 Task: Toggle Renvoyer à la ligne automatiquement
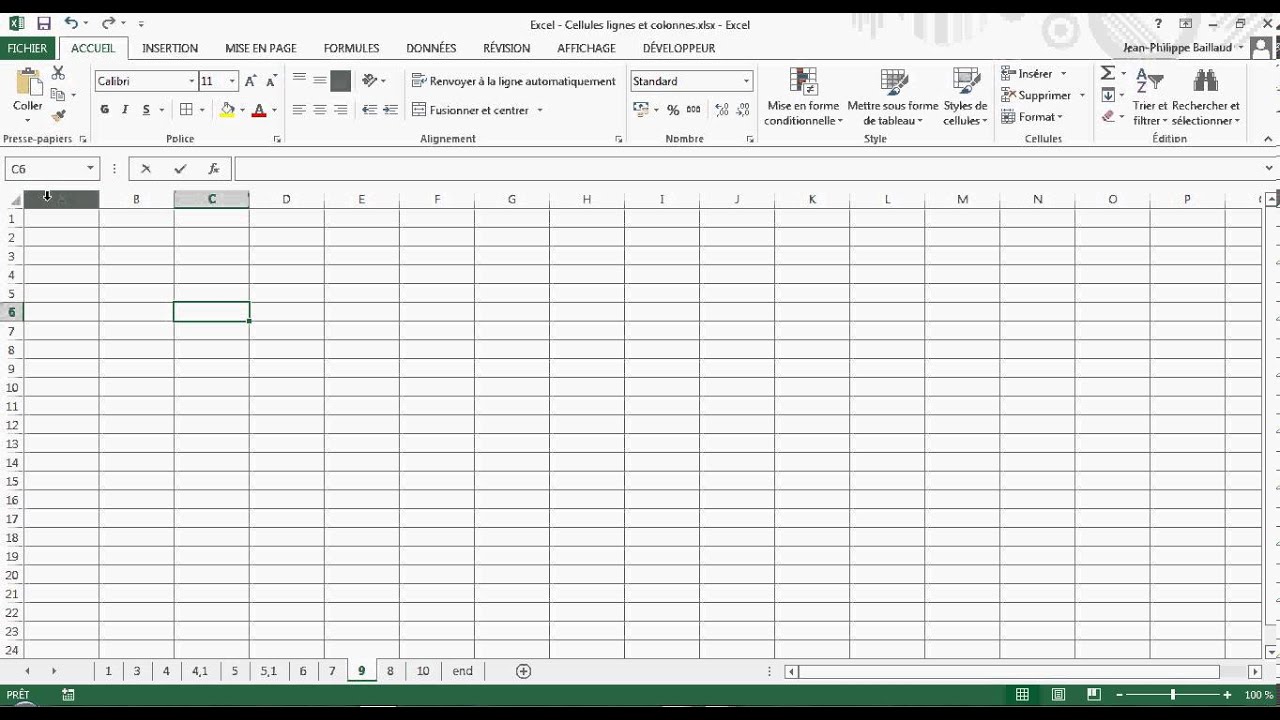513,81
